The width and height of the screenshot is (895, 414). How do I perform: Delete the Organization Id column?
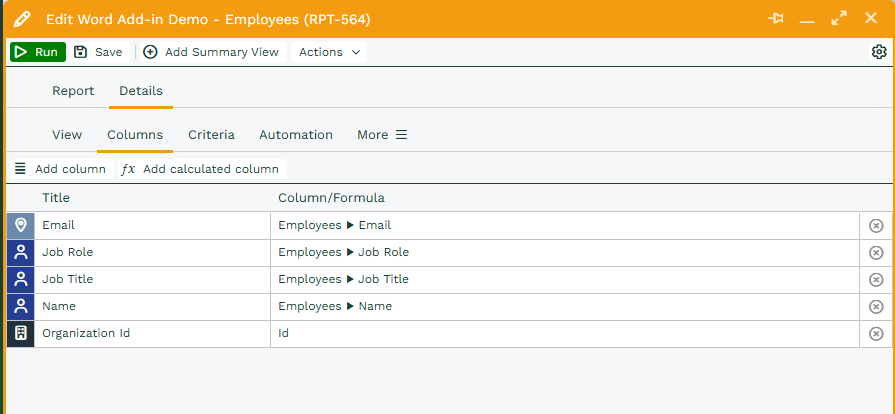[x=876, y=334]
